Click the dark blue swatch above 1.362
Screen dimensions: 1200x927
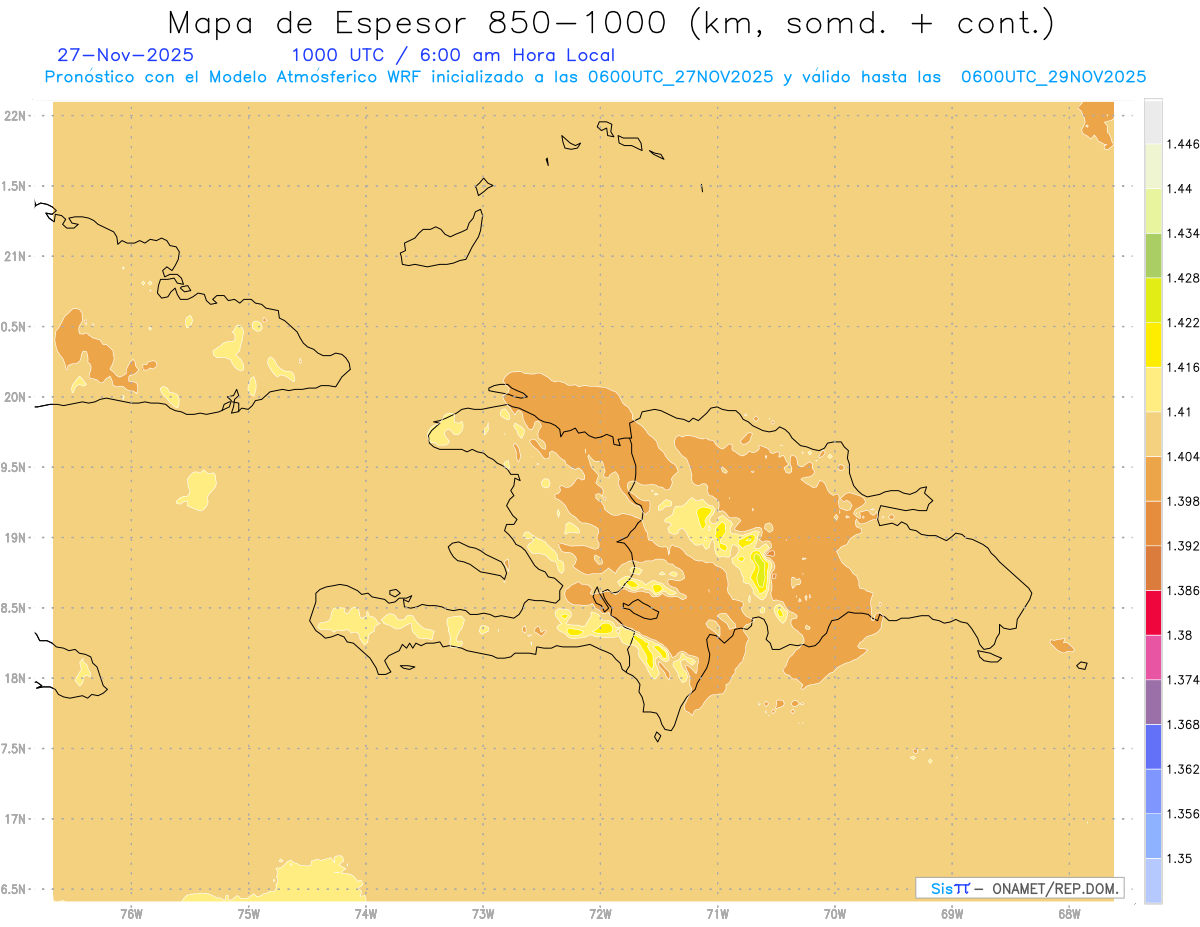click(x=1153, y=746)
